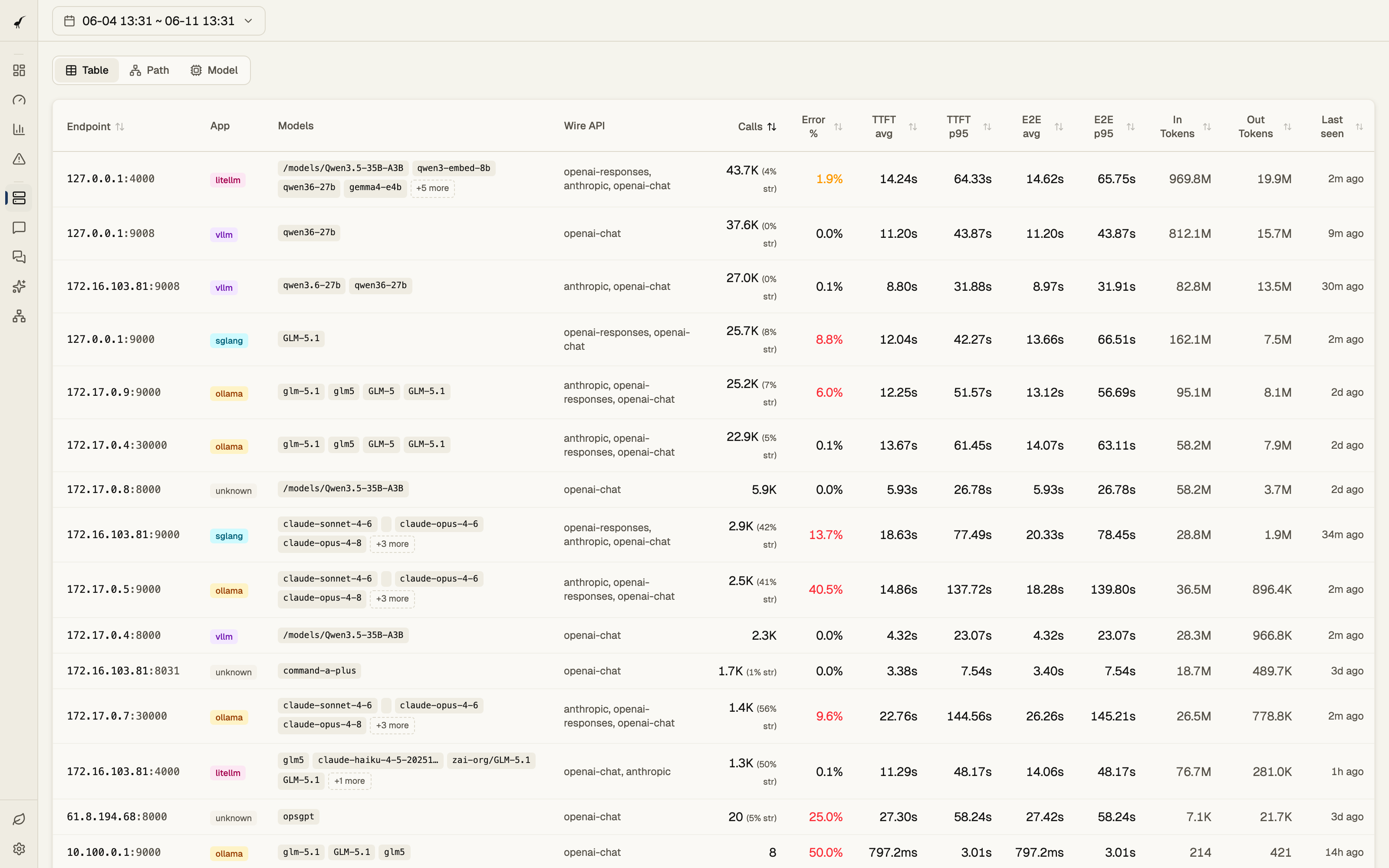
Task: Click the Endpoint column header label
Action: 89,127
